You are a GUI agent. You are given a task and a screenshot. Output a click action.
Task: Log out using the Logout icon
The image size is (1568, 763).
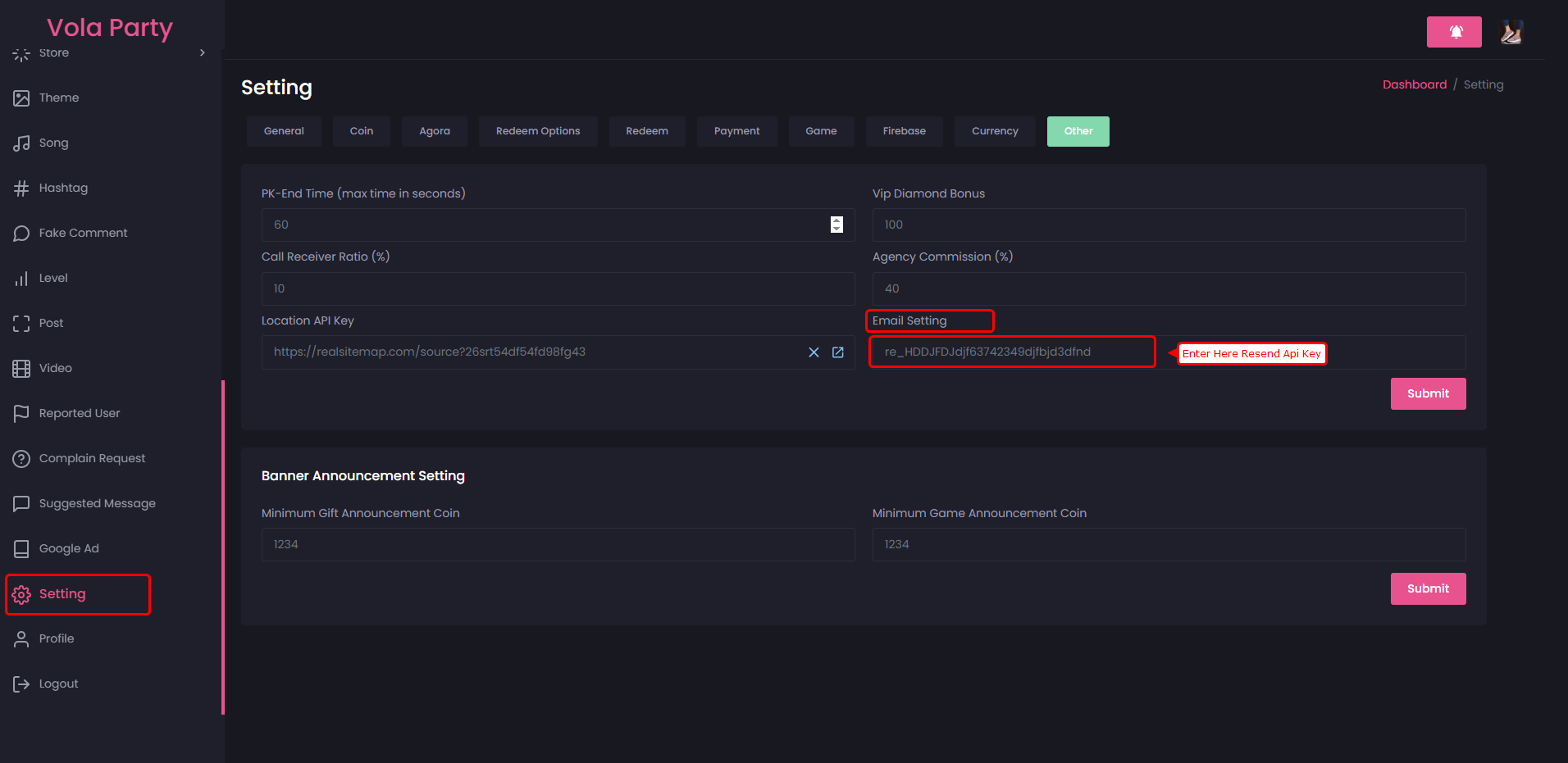click(x=21, y=684)
